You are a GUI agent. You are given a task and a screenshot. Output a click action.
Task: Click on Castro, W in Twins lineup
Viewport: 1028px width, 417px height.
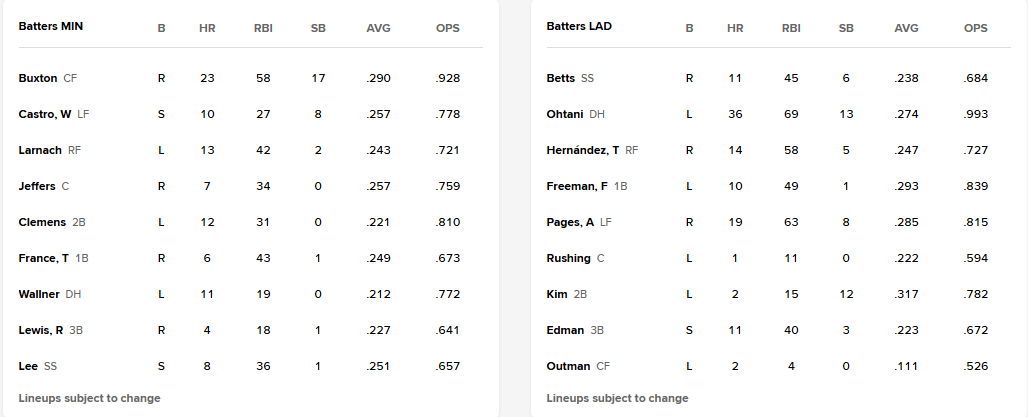tap(45, 114)
